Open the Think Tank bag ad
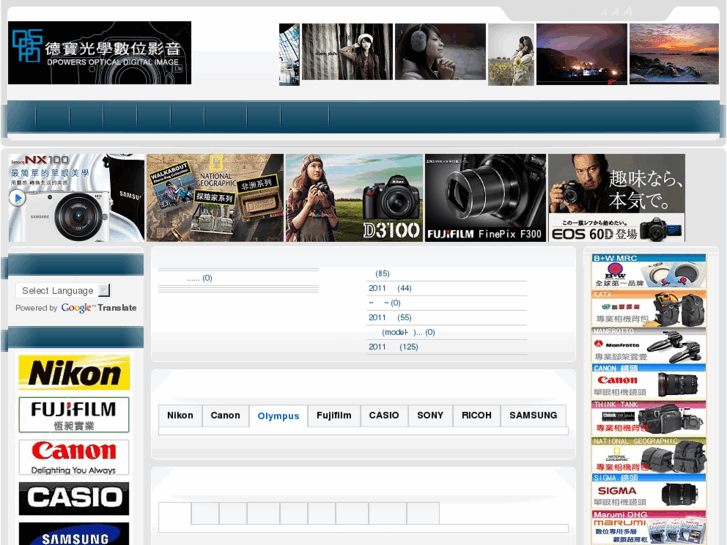The image size is (727, 545). click(649, 418)
